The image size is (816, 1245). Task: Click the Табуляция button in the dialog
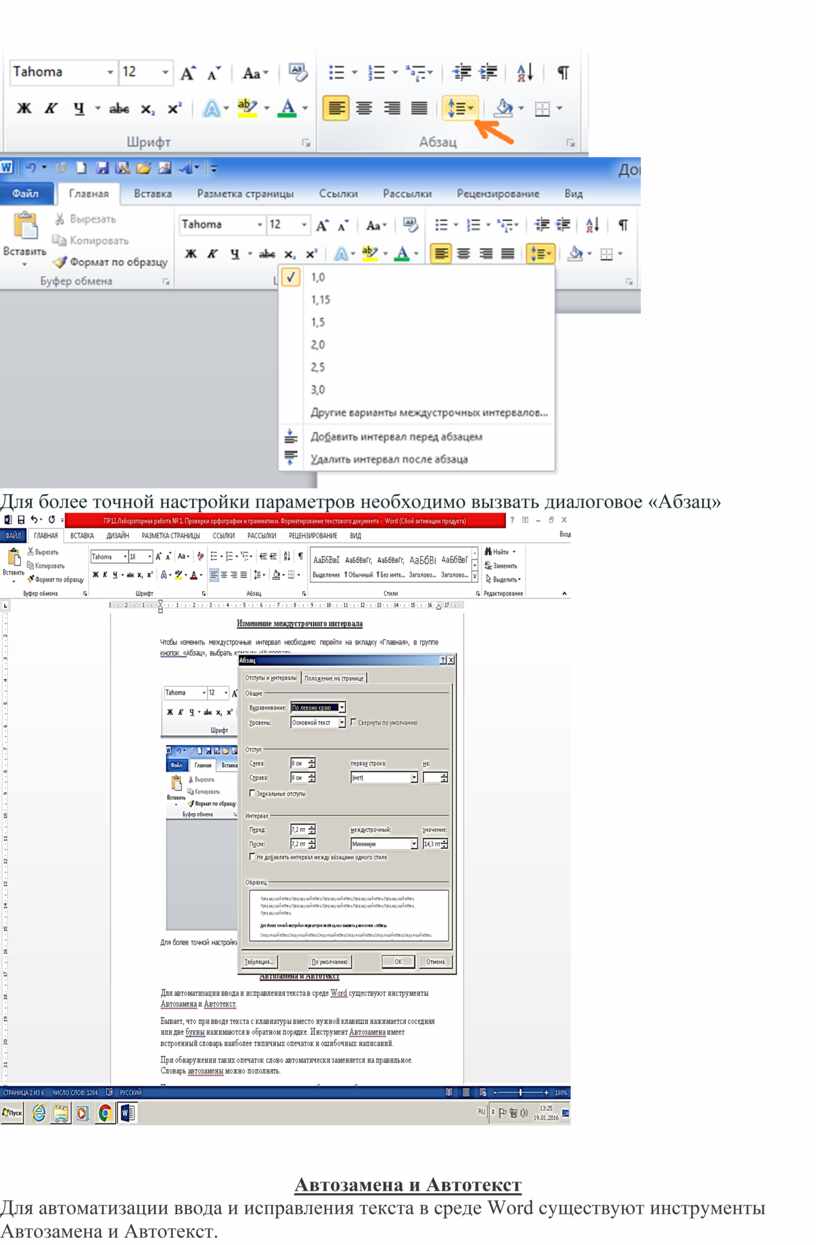259,961
